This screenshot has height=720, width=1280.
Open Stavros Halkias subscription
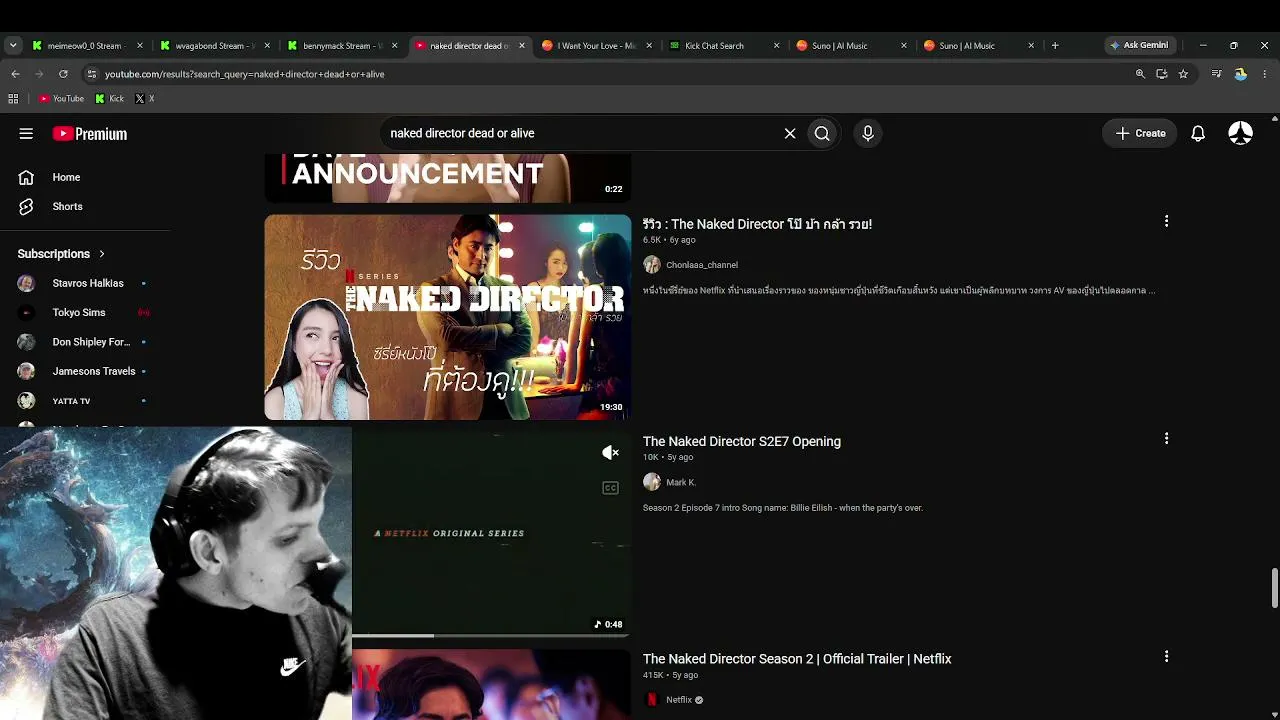coord(84,283)
